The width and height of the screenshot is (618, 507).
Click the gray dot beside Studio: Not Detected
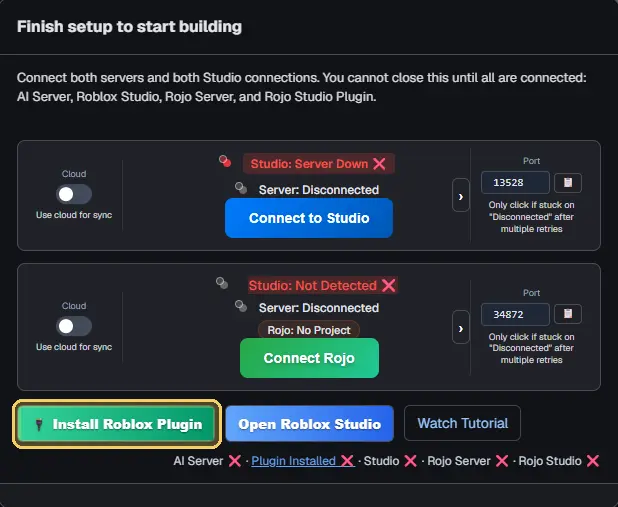(222, 283)
